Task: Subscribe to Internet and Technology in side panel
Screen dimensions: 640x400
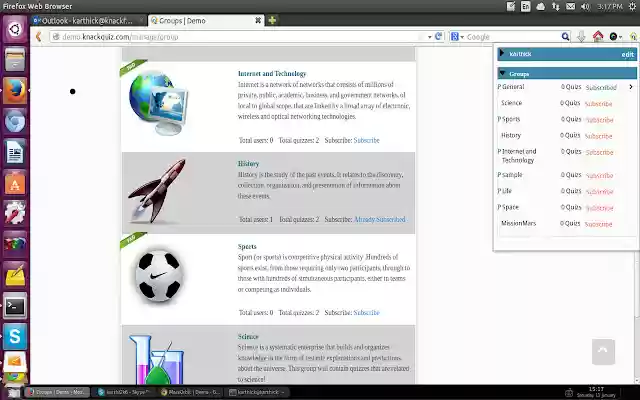Action: point(600,152)
